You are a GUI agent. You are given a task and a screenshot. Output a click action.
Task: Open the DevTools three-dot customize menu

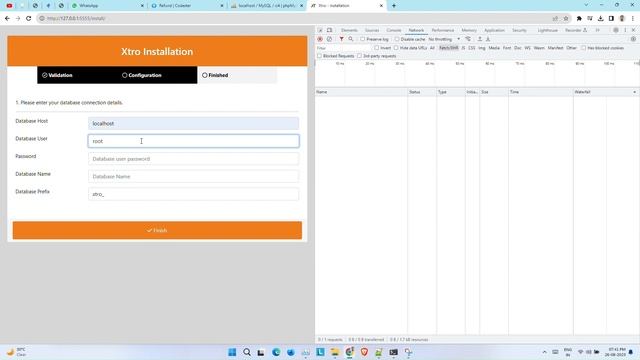pyautogui.click(x=625, y=30)
